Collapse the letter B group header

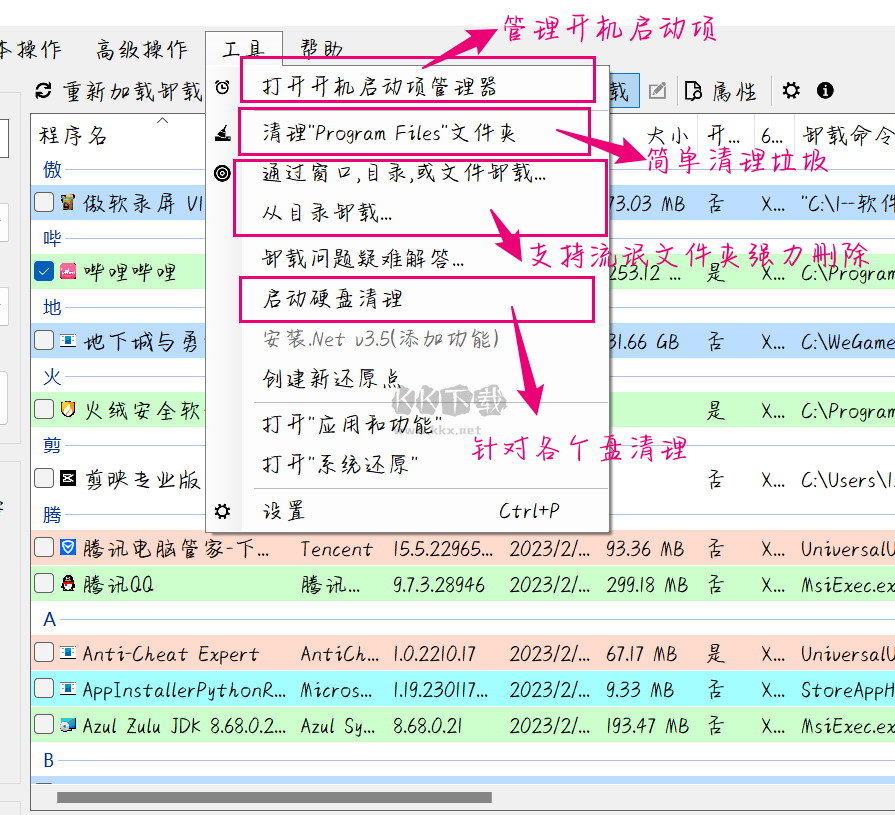(x=49, y=760)
